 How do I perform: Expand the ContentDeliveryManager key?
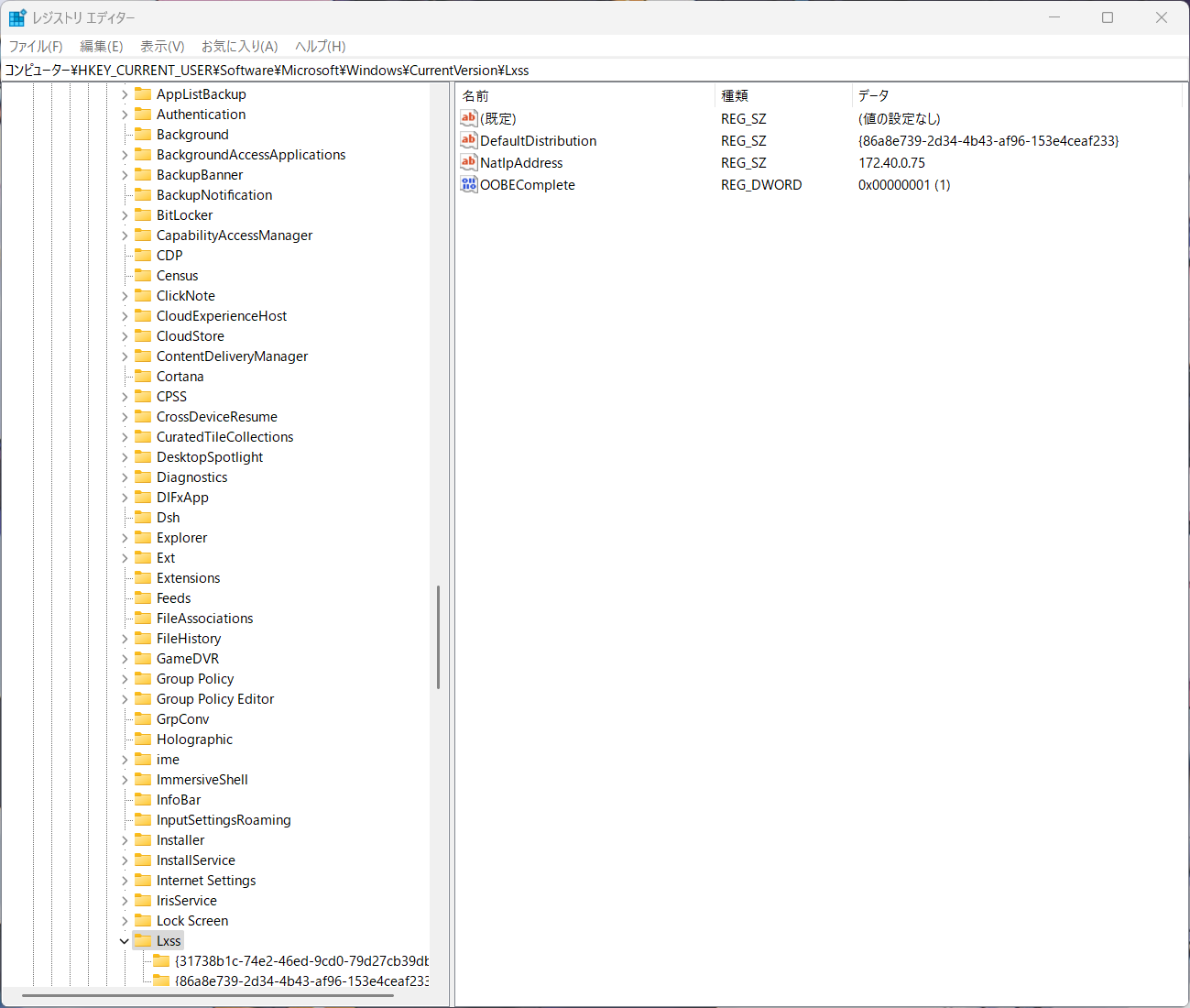[x=125, y=356]
